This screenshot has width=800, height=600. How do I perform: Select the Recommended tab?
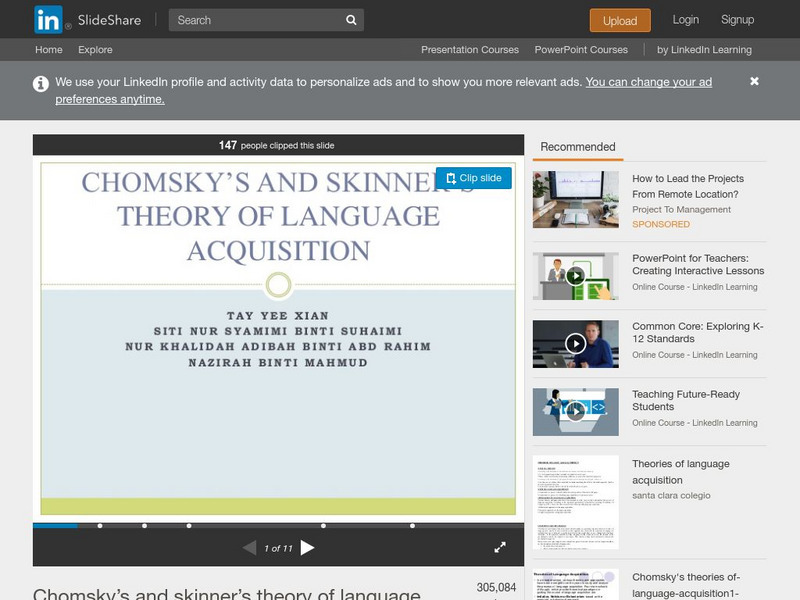click(578, 147)
